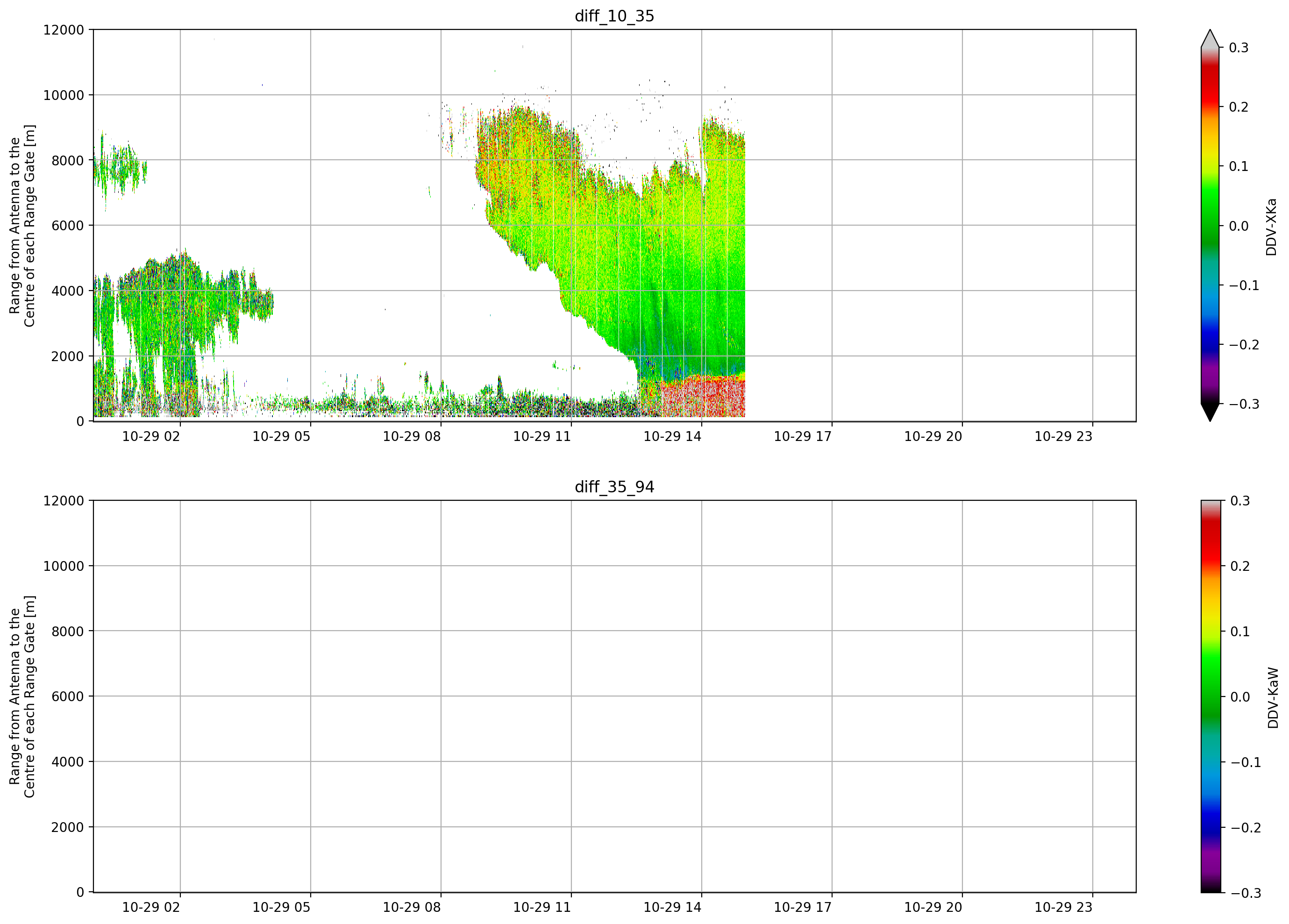Click the top plot's '10-29 14' tick label
Viewport: 1289px width, 924px height.
(x=672, y=436)
